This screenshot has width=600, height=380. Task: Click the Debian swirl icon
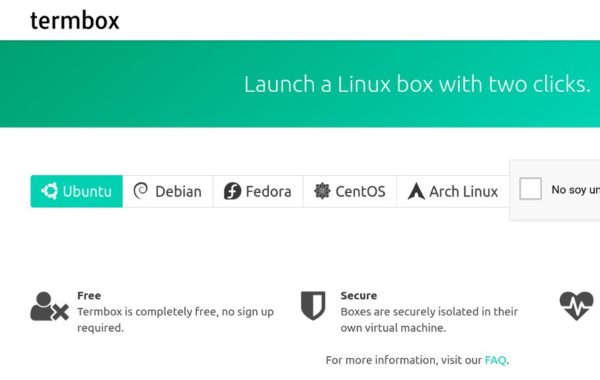tap(141, 191)
